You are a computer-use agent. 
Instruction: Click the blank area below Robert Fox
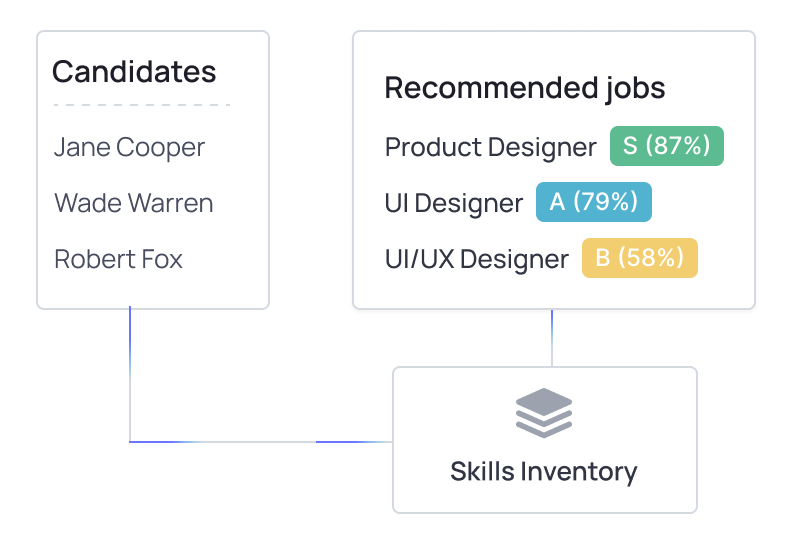click(152, 291)
